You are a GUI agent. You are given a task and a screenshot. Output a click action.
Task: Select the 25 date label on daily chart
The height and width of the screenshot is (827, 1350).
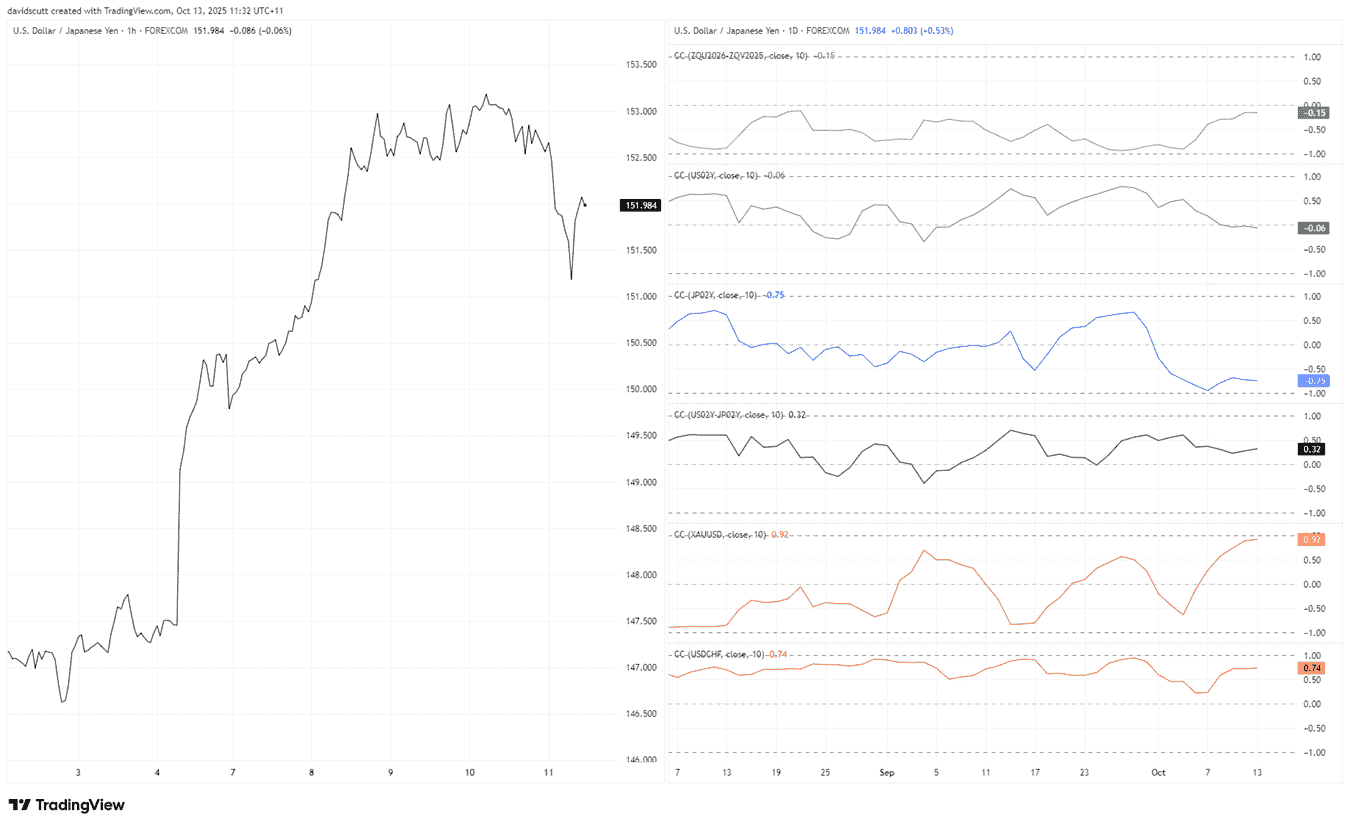[825, 773]
